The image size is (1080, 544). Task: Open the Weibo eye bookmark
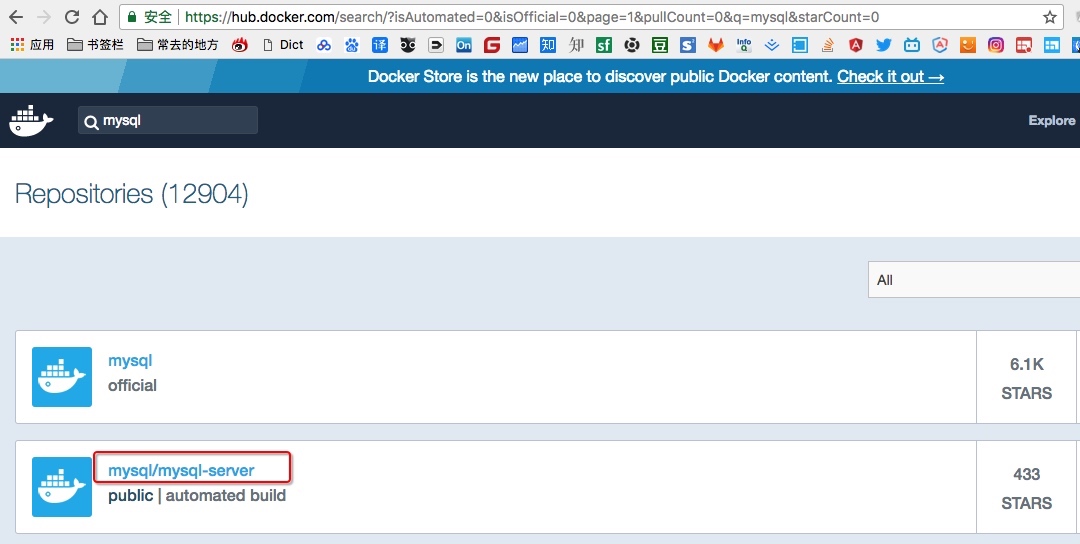(240, 45)
